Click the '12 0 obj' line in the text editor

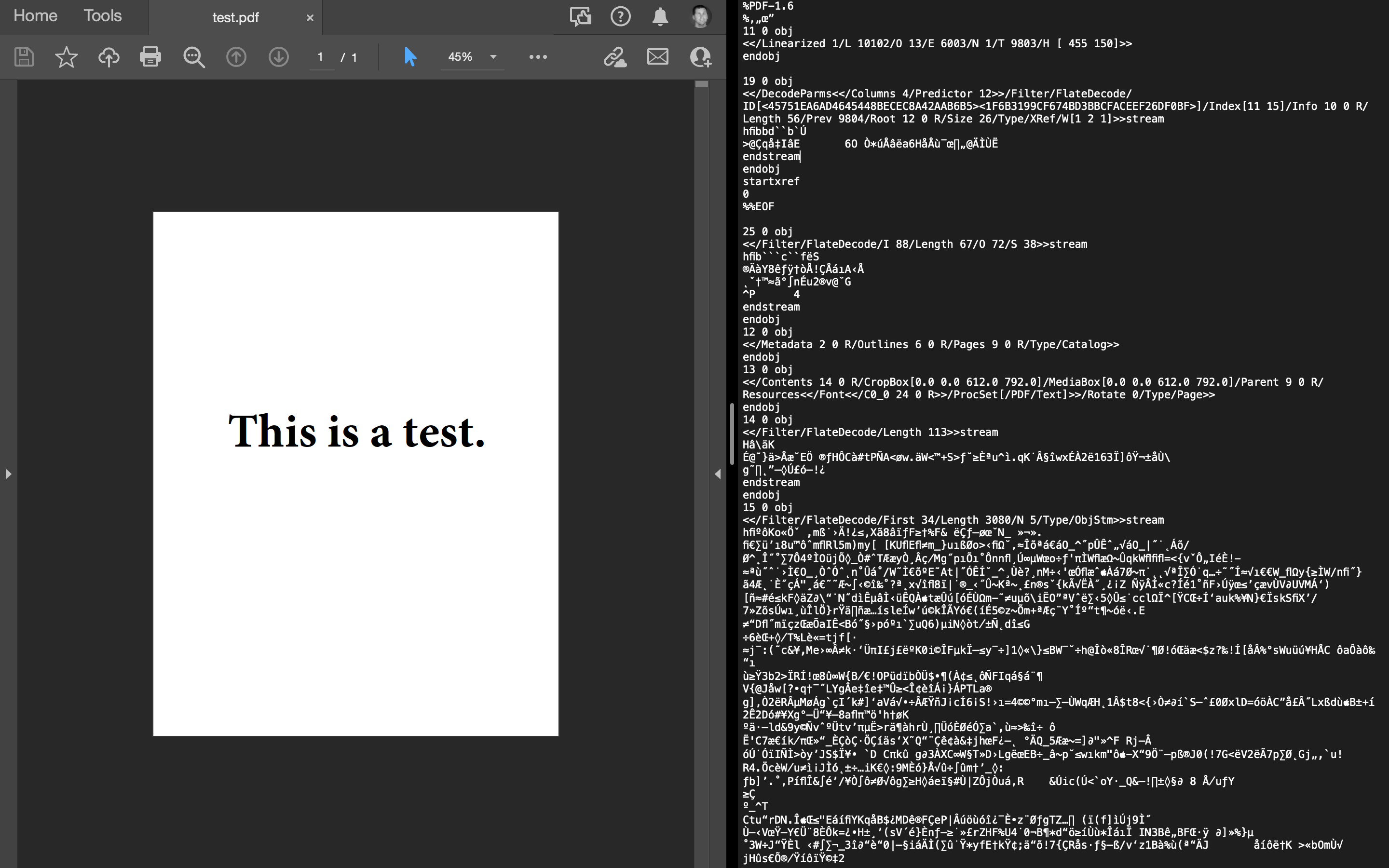pos(767,332)
